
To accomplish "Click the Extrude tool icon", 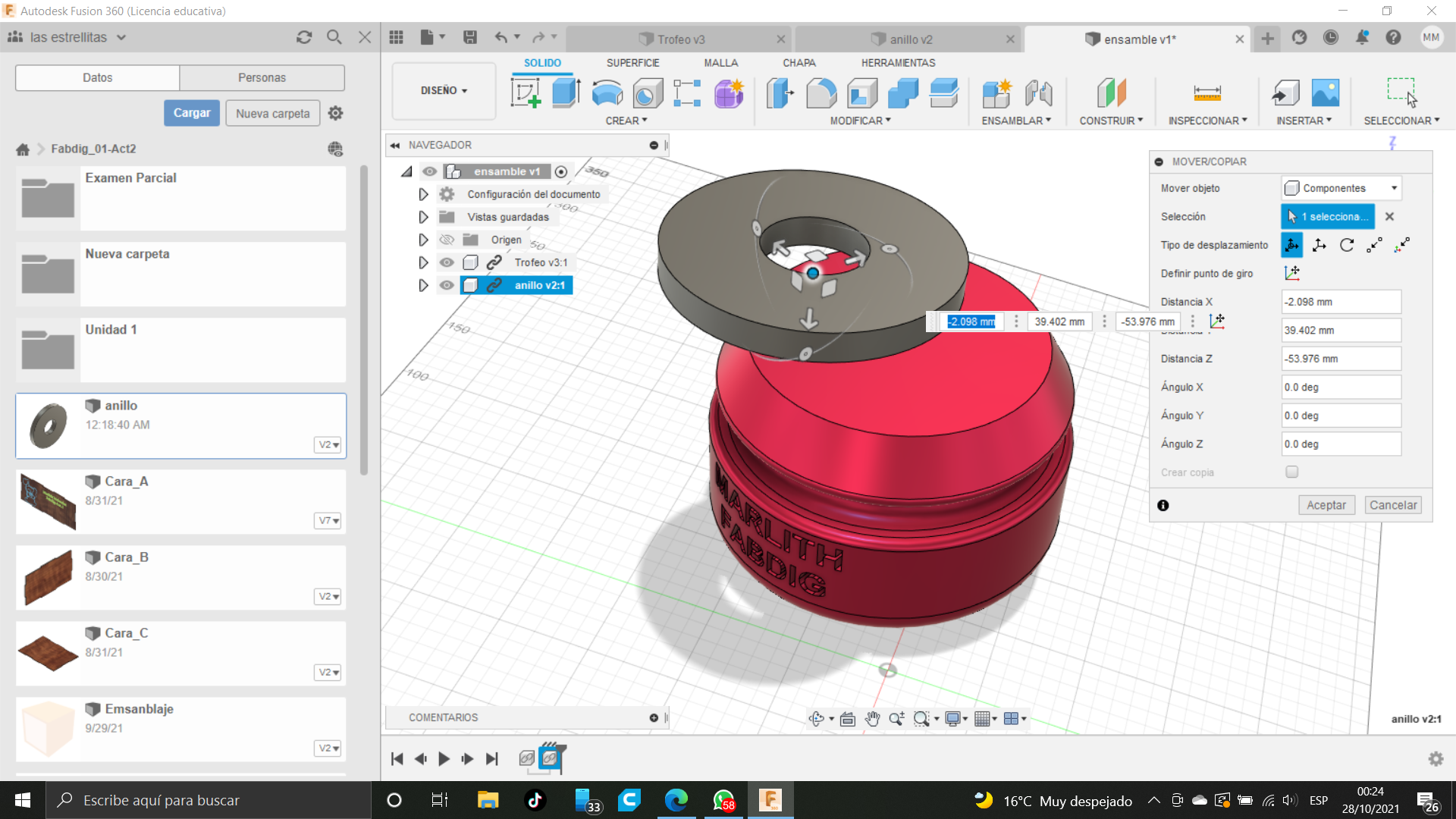I will [566, 93].
